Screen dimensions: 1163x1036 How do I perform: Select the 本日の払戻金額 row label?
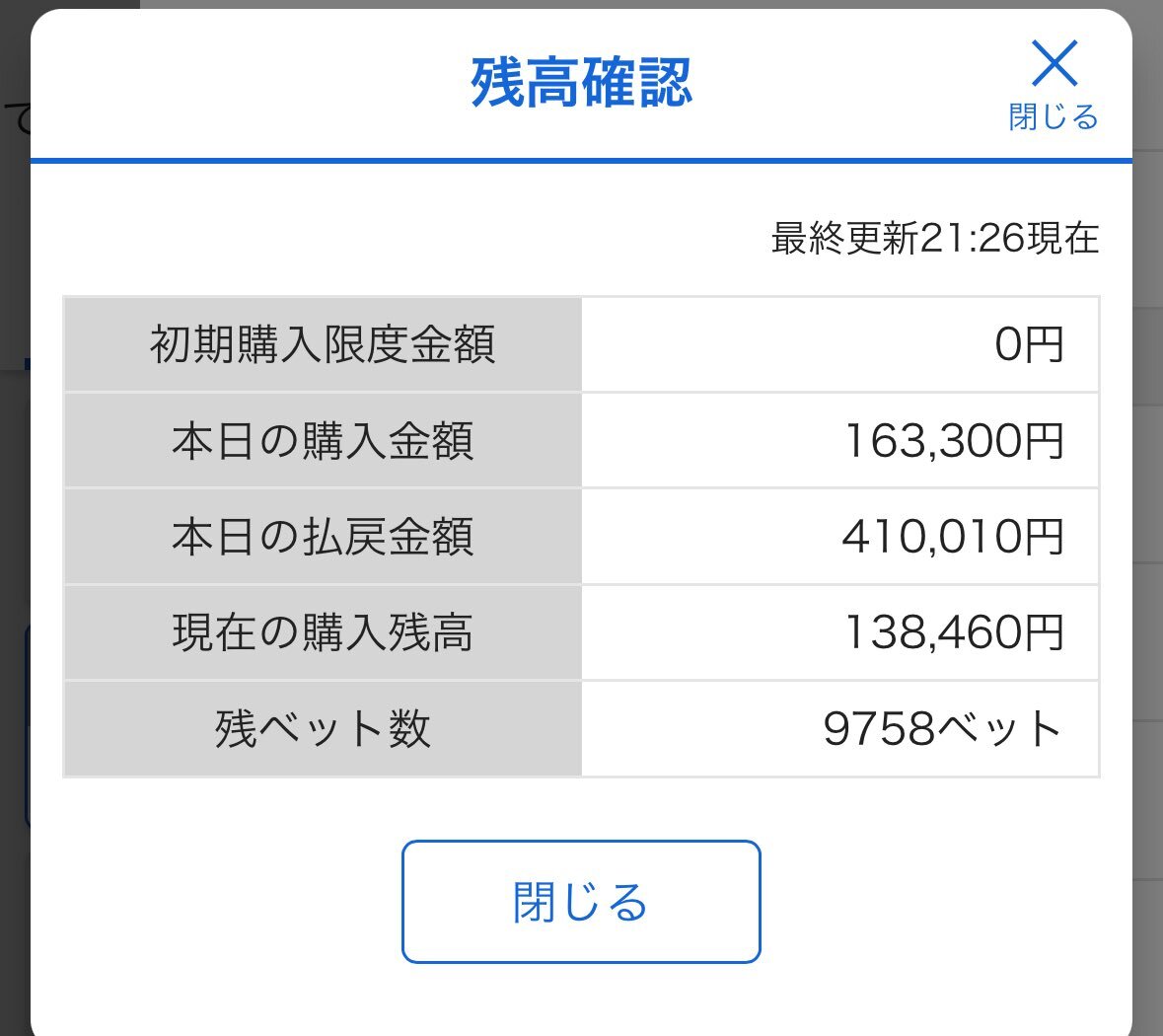tap(323, 537)
